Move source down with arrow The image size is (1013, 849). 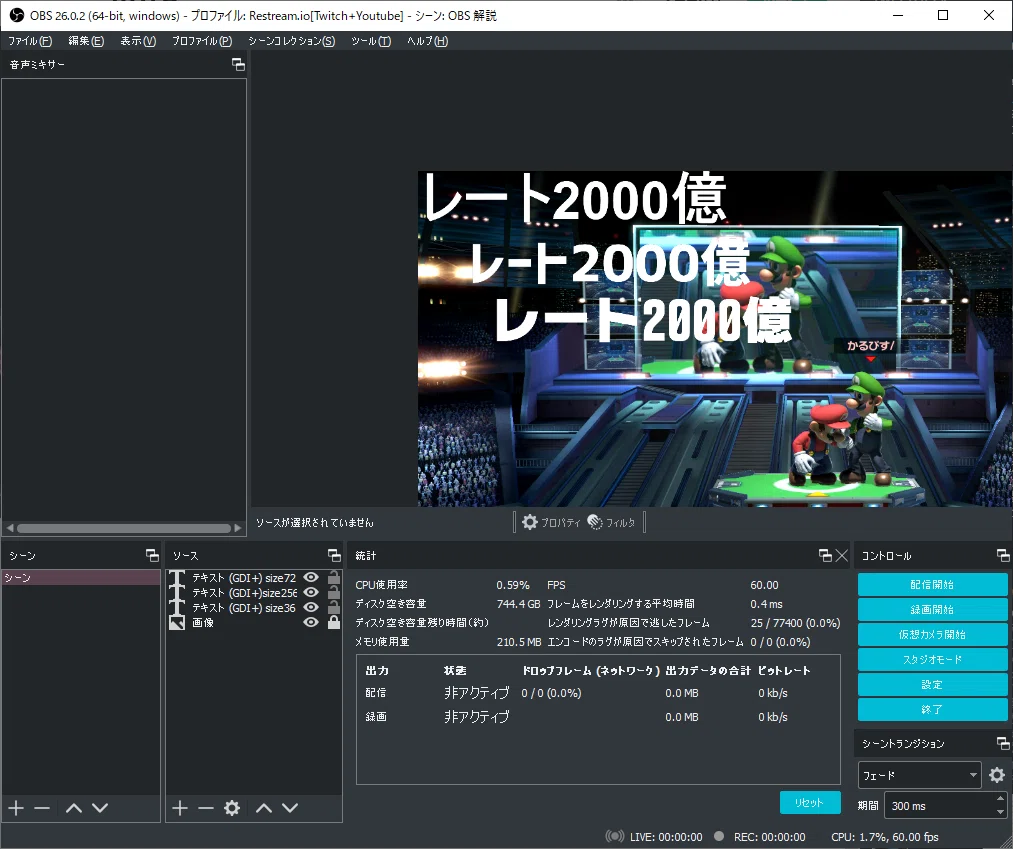pos(290,808)
